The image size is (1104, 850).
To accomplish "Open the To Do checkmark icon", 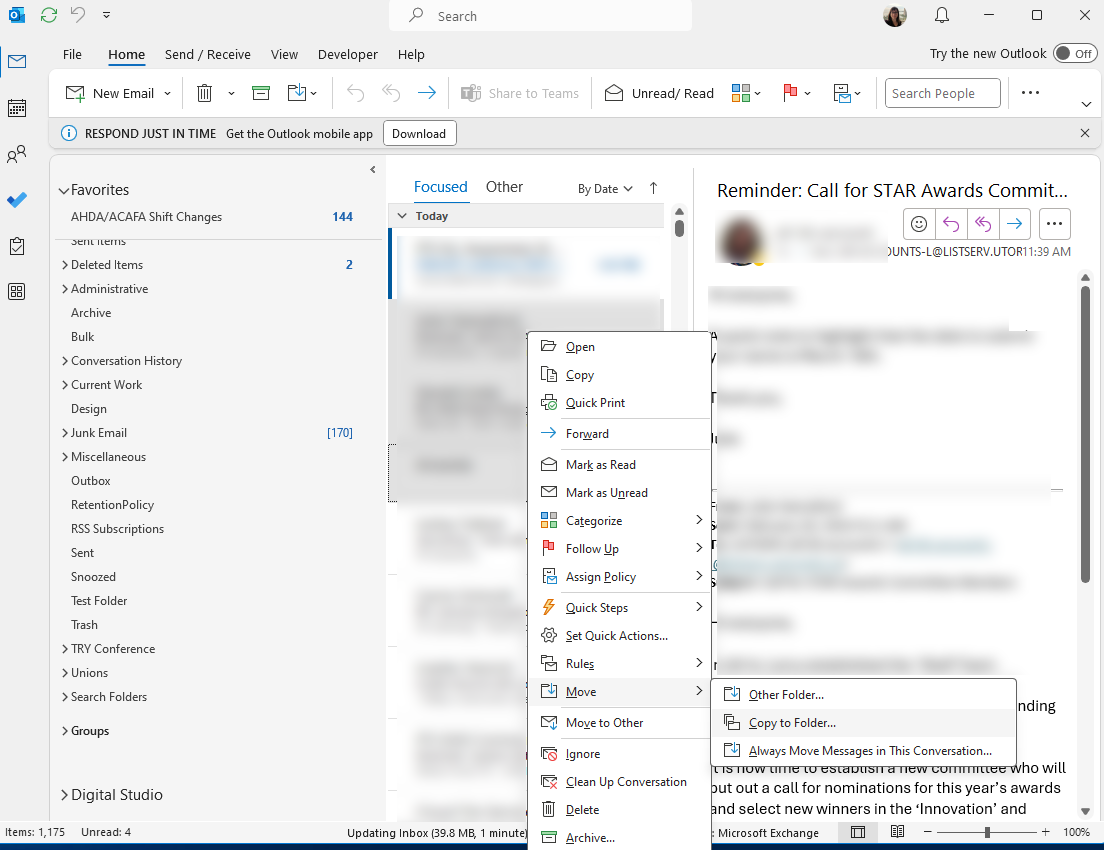I will pyautogui.click(x=17, y=200).
